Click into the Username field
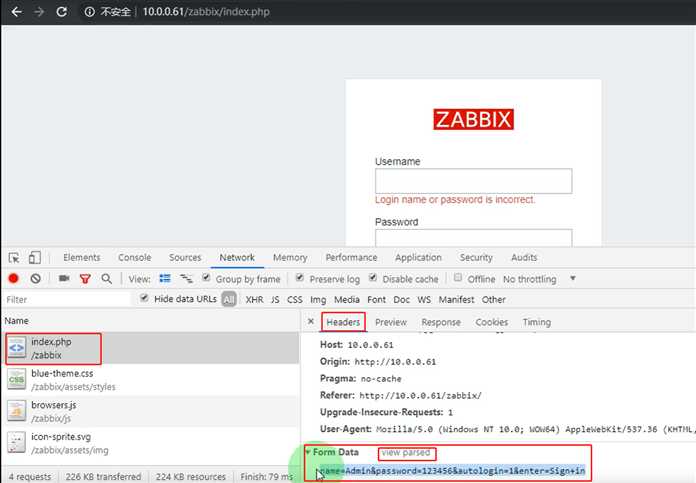Screen dimensions: 696x483 (x=473, y=181)
